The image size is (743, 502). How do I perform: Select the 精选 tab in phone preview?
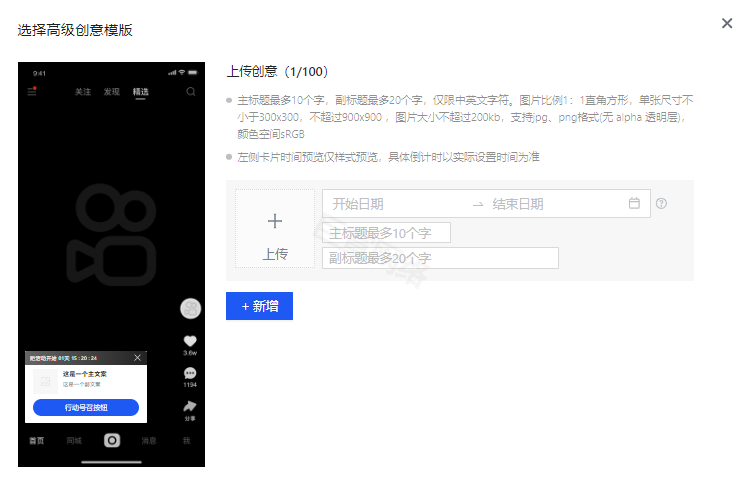[x=141, y=92]
